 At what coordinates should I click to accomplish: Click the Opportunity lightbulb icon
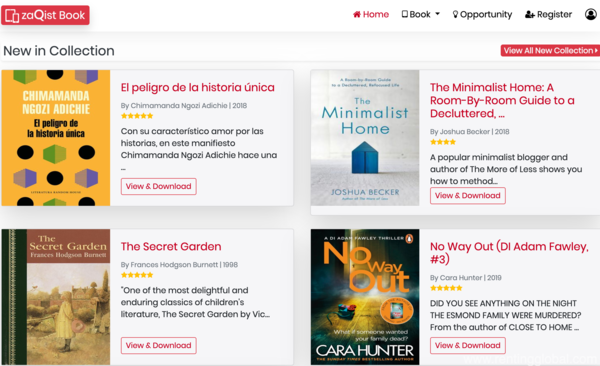click(x=455, y=15)
